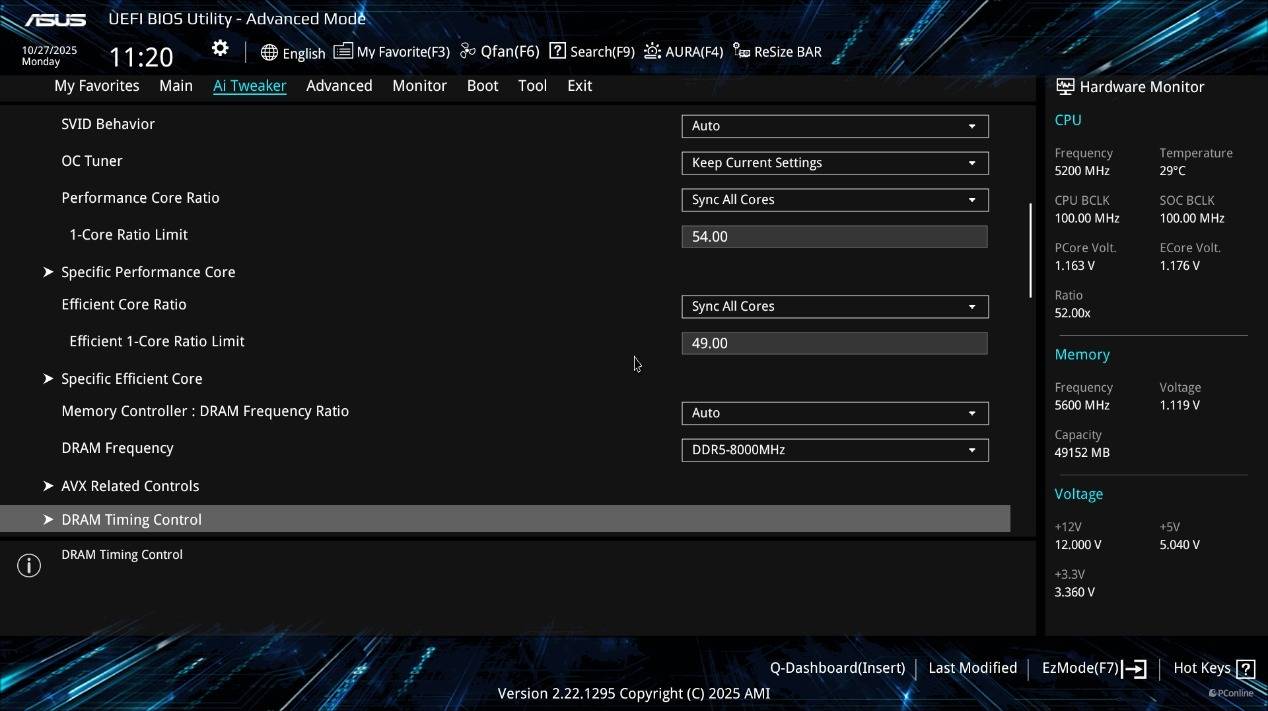The image size is (1268, 711).
Task: Click +12V reading 12.000 V
Action: (x=1078, y=545)
